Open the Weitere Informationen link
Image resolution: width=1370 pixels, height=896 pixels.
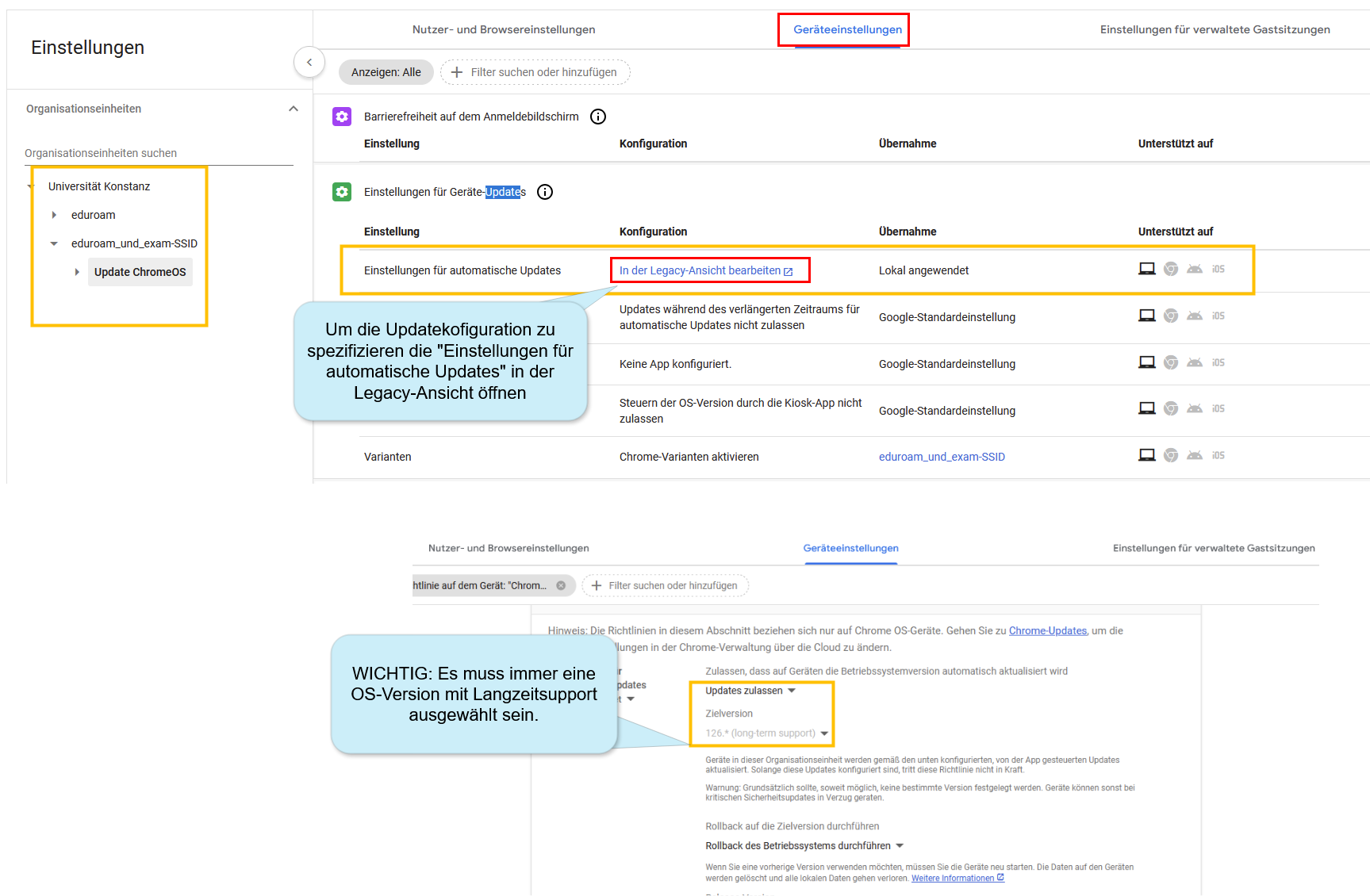point(953,878)
